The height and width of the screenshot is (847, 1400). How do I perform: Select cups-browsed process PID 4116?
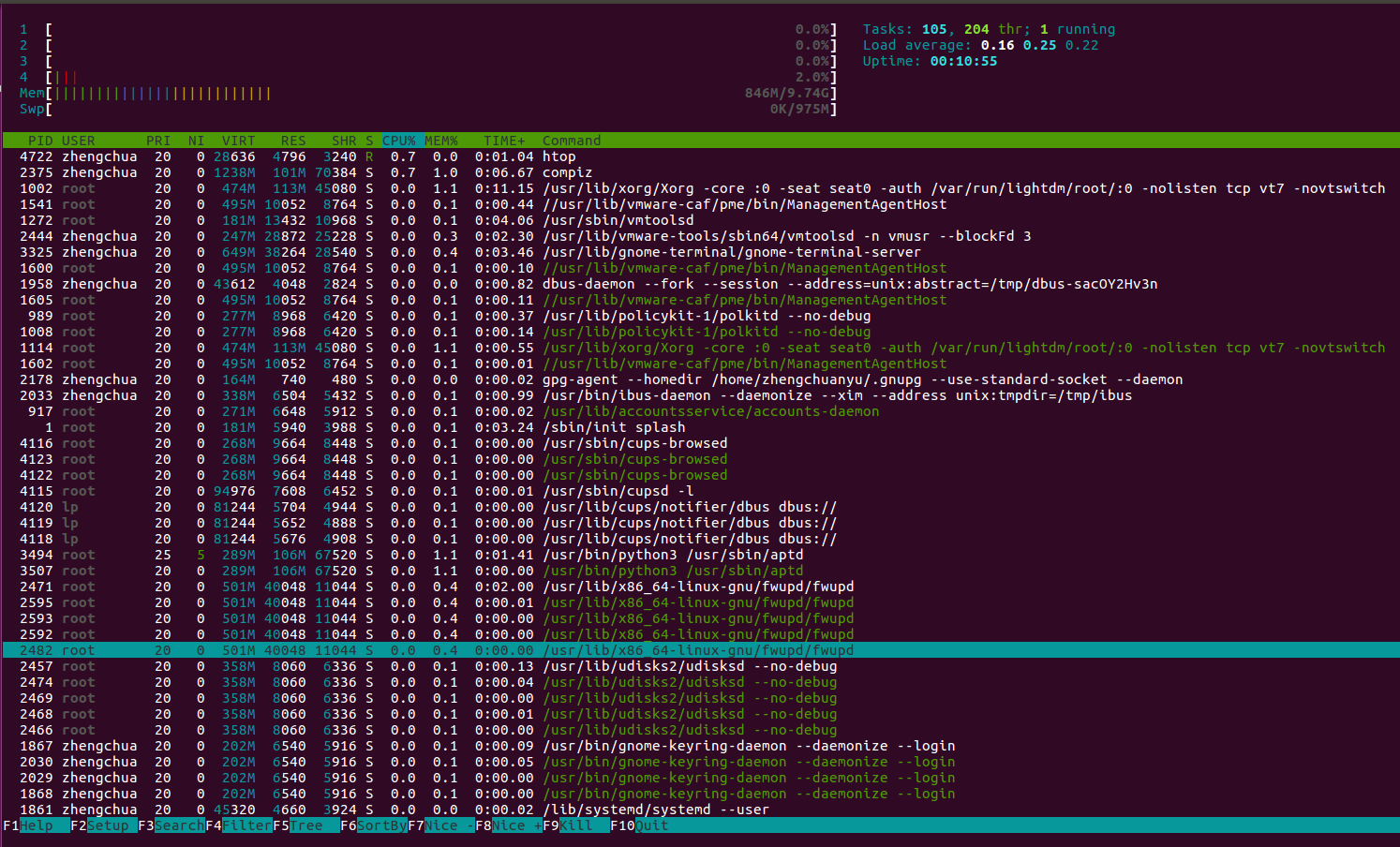coord(700,443)
